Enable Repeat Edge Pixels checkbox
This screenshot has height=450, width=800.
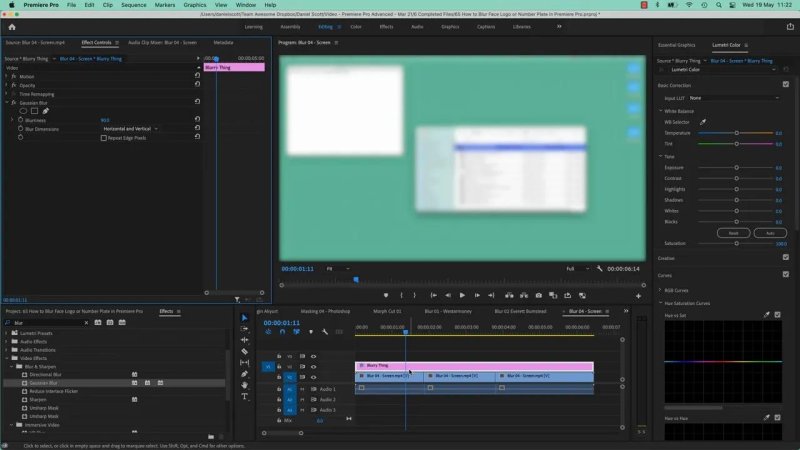(x=104, y=138)
